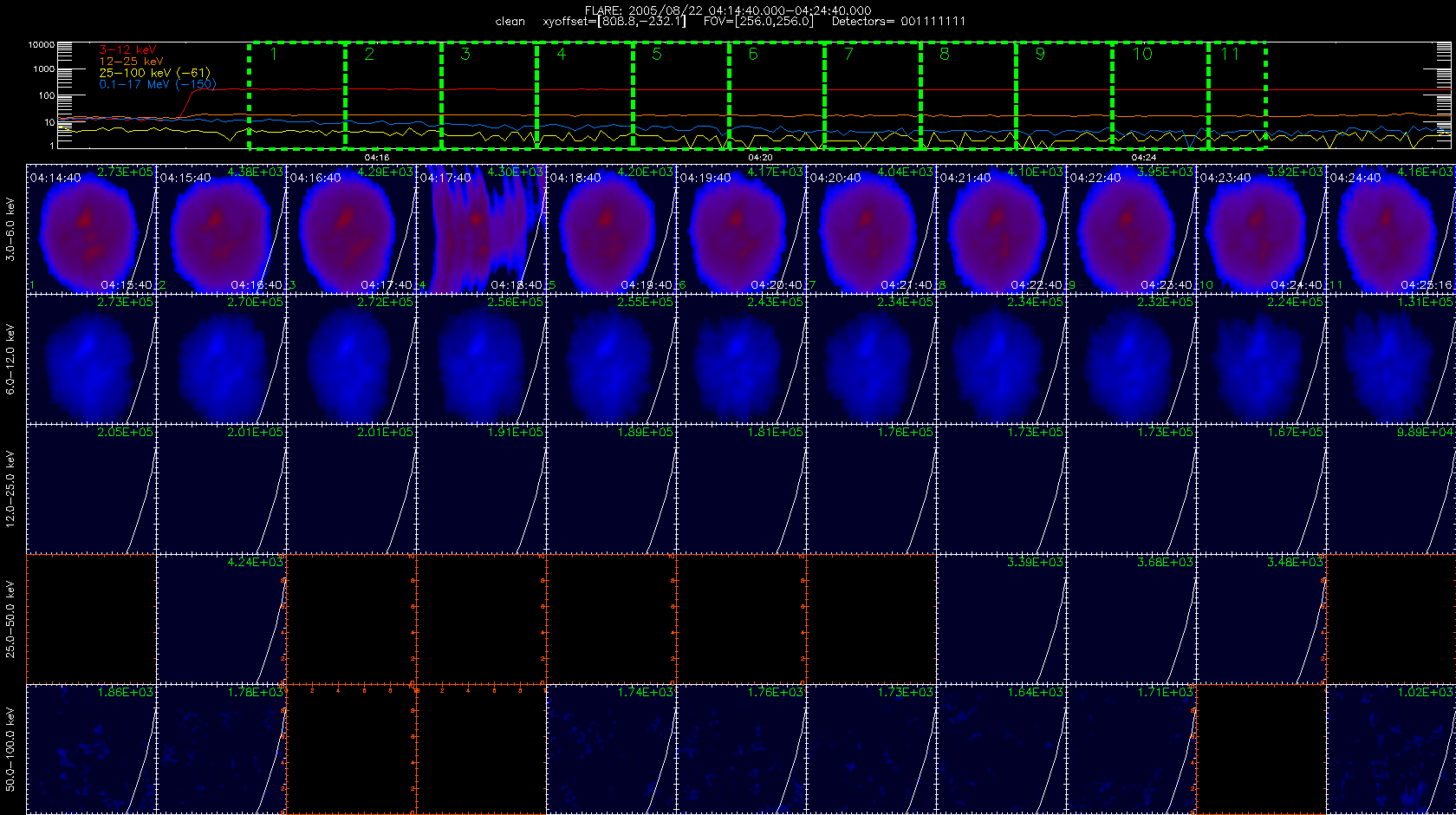Select interval number 9 in the light curve

[1064, 95]
